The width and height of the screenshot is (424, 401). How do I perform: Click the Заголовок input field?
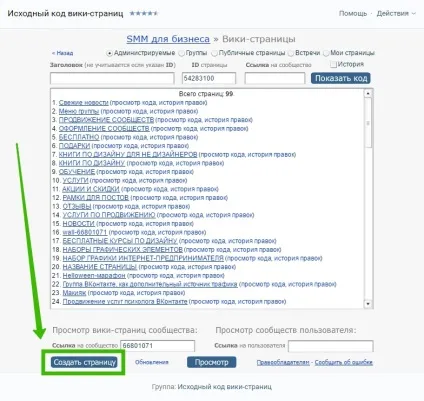pos(112,79)
